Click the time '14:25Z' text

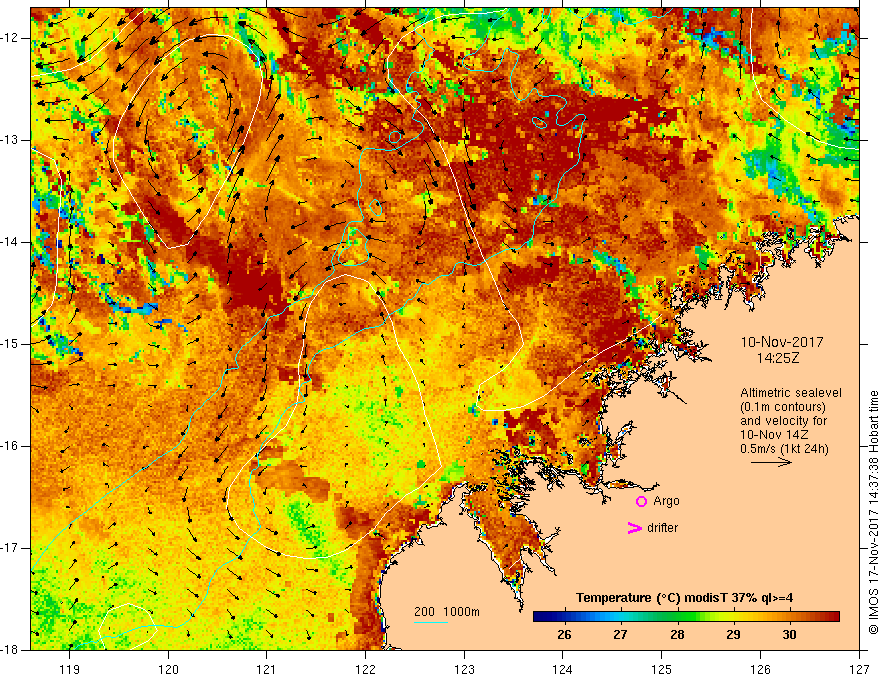(777, 358)
